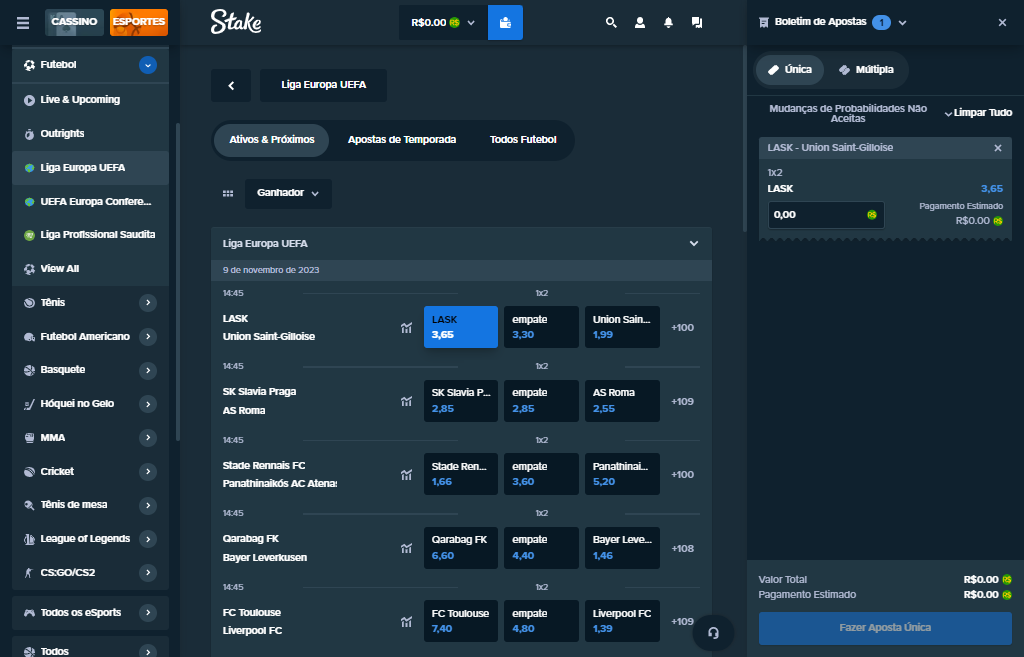The image size is (1024, 657).
Task: Open Todos Futebol tab
Action: coord(523,140)
